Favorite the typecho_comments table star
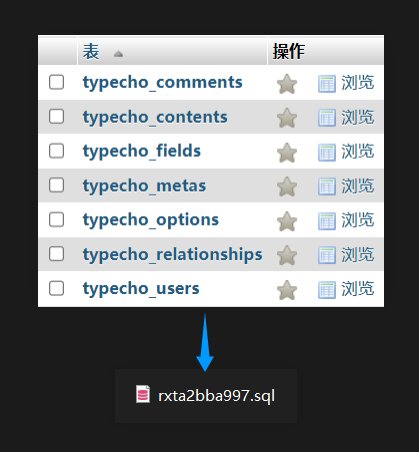This screenshot has width=419, height=452. (287, 83)
